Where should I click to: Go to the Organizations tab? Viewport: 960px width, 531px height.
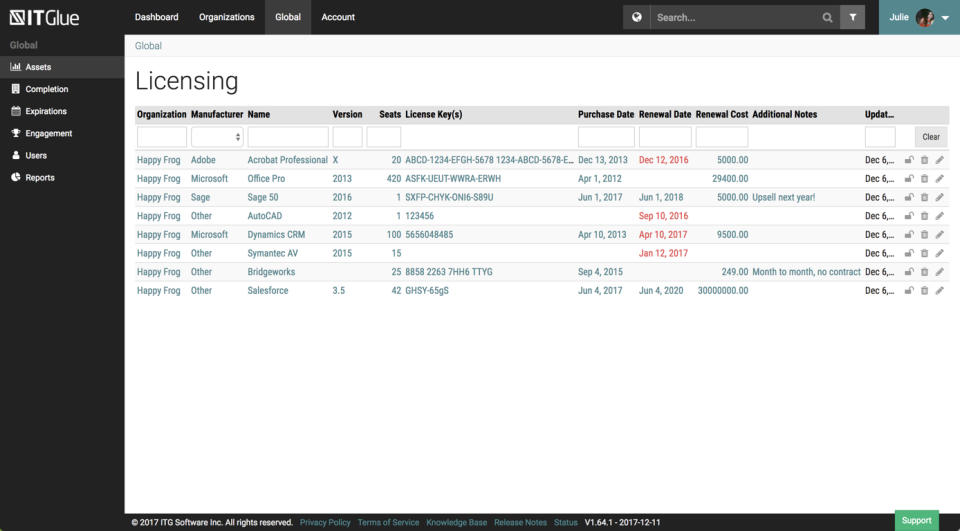click(x=227, y=17)
